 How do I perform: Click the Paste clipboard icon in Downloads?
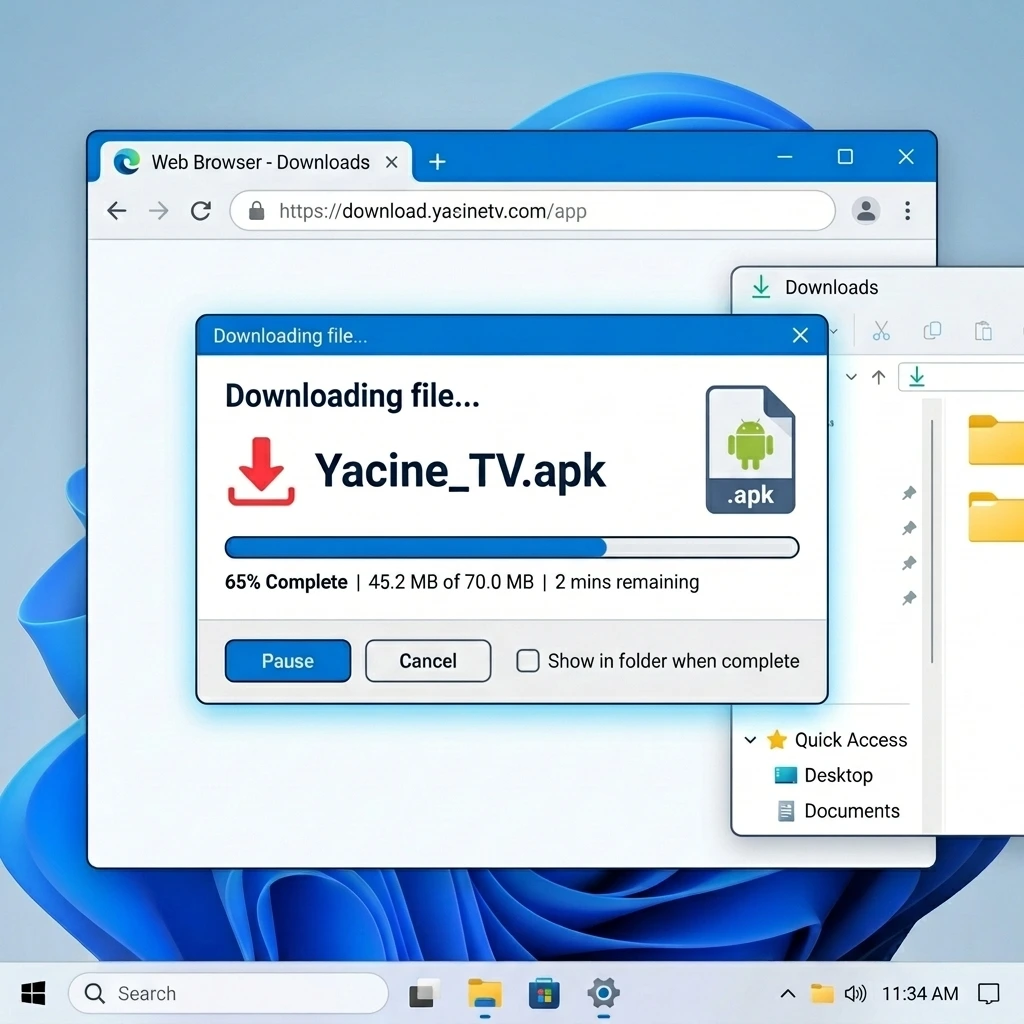tap(983, 331)
